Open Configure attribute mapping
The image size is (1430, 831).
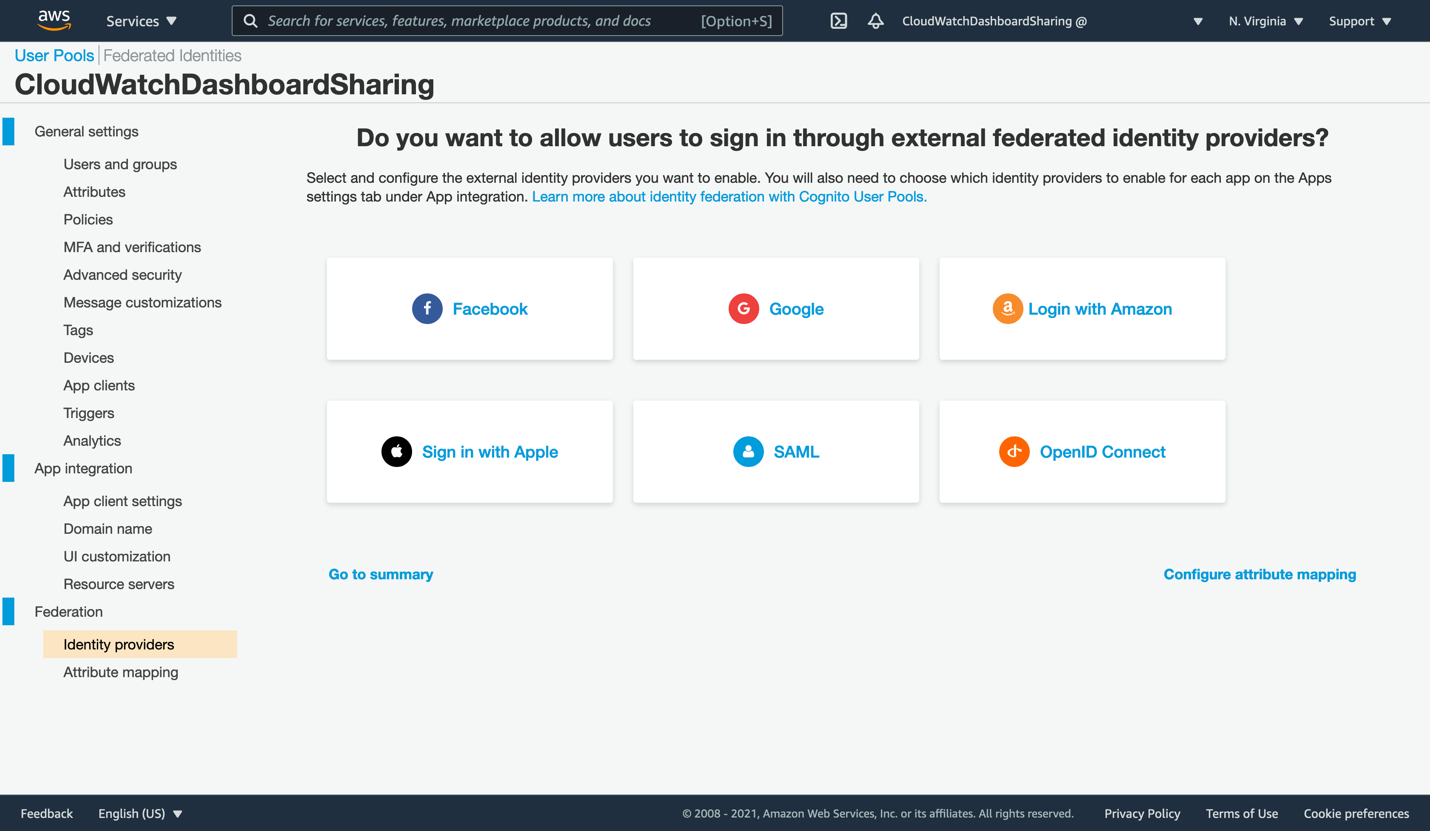pos(1260,574)
